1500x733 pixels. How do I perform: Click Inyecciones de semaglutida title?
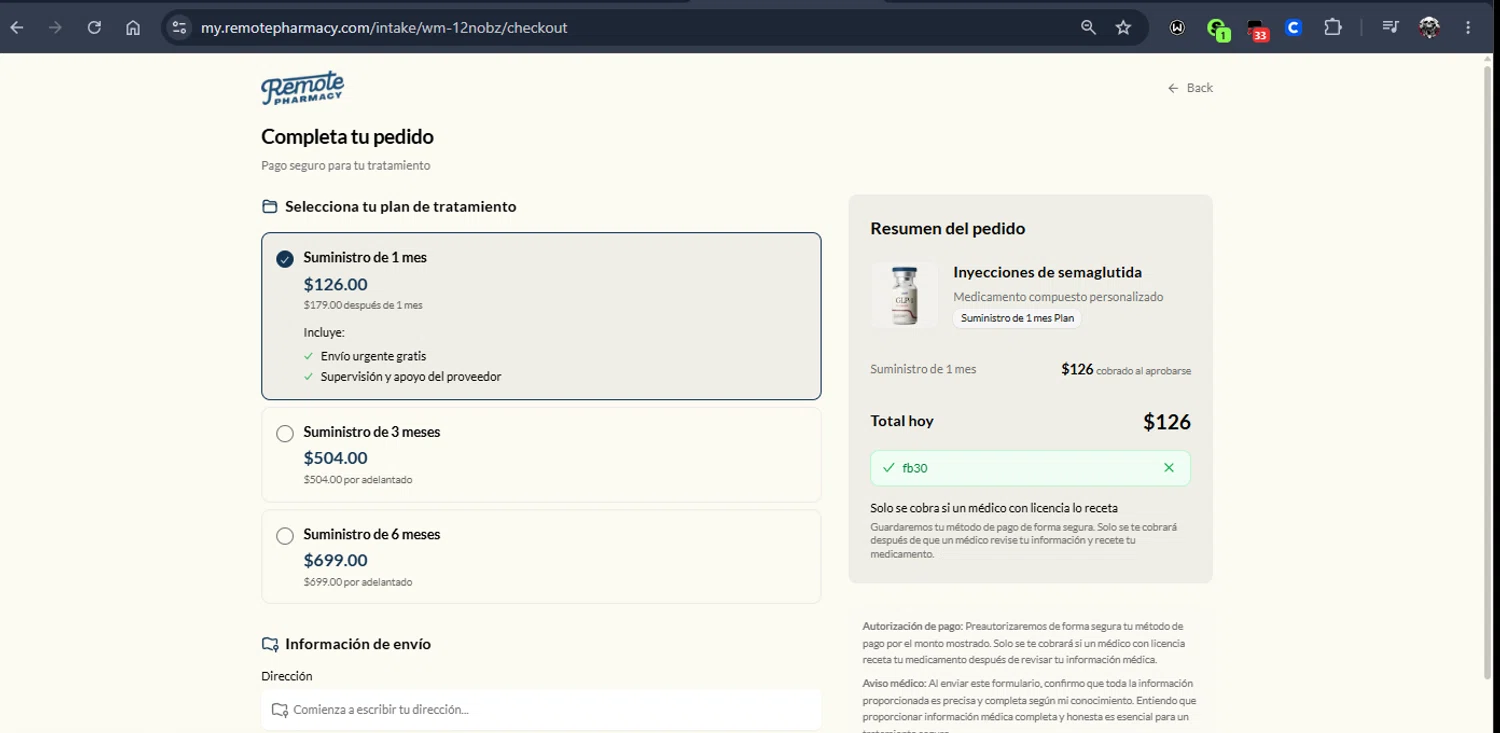pyautogui.click(x=1047, y=272)
